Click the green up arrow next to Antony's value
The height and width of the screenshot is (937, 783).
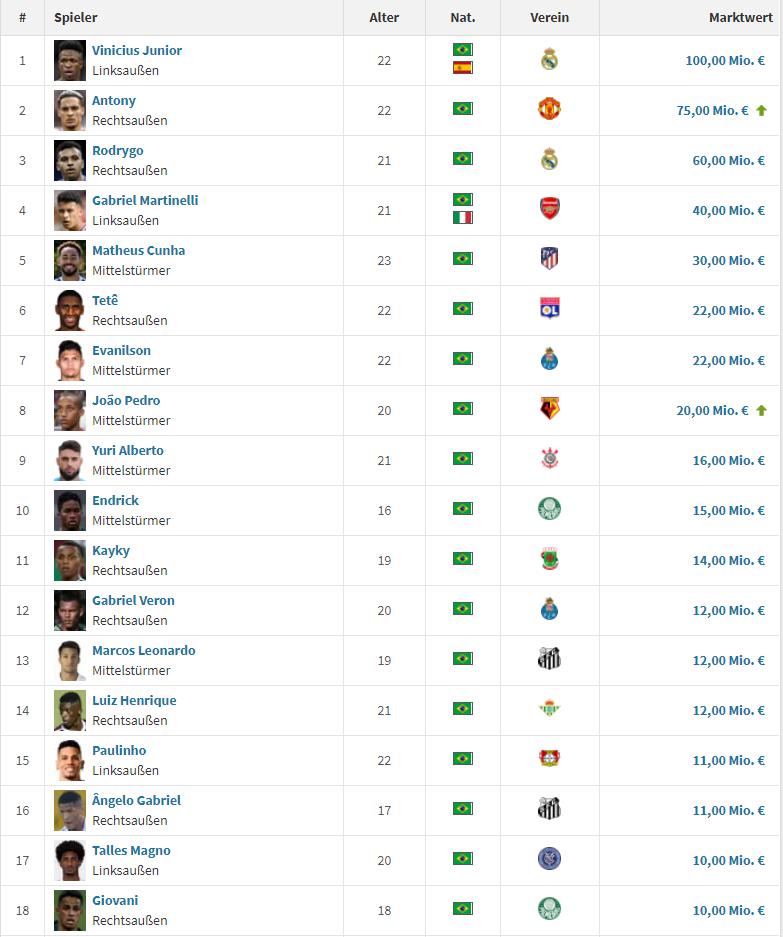coord(761,110)
